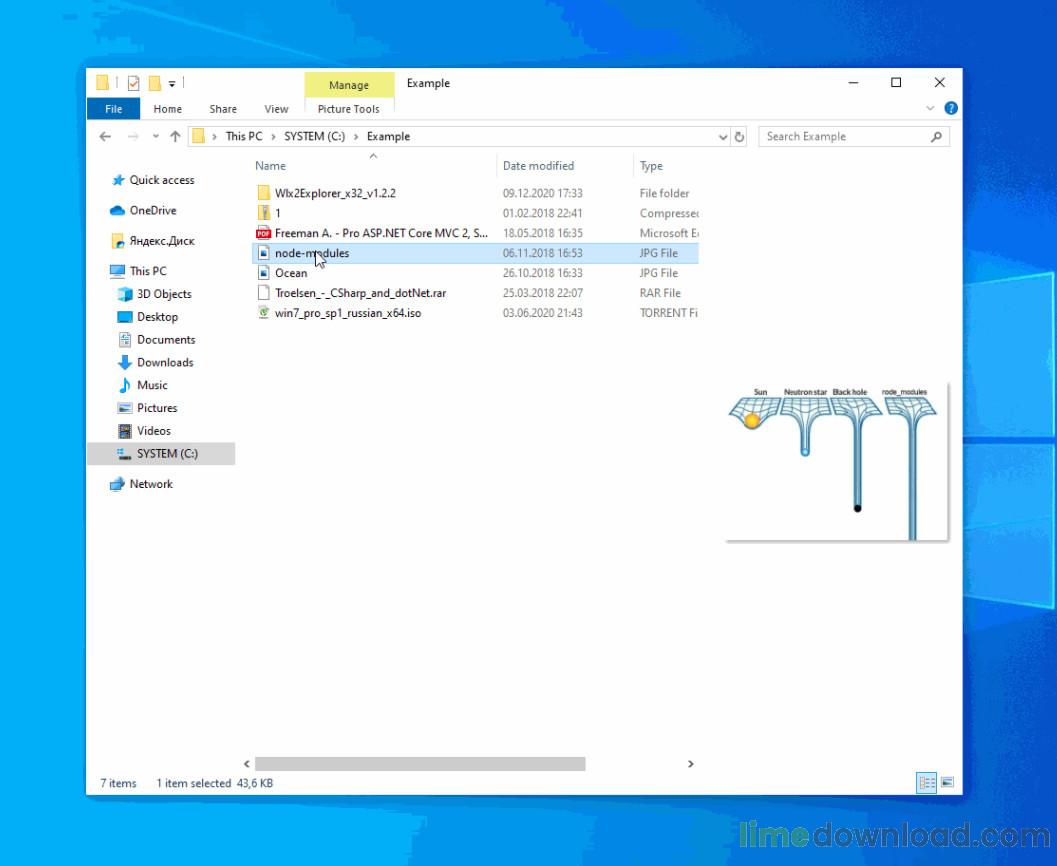1057x866 pixels.
Task: Sort files by Date modified column
Action: (538, 166)
